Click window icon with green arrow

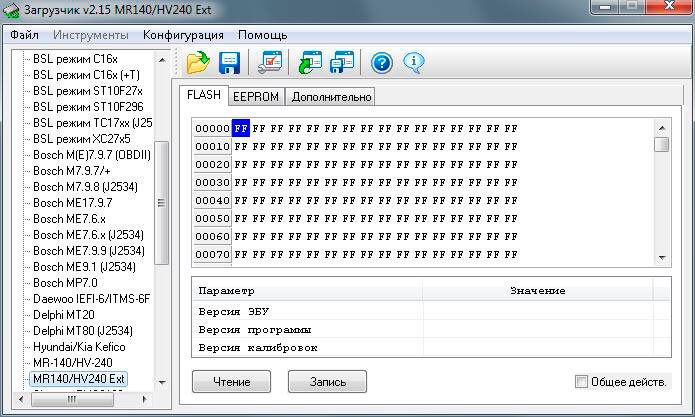pos(308,62)
